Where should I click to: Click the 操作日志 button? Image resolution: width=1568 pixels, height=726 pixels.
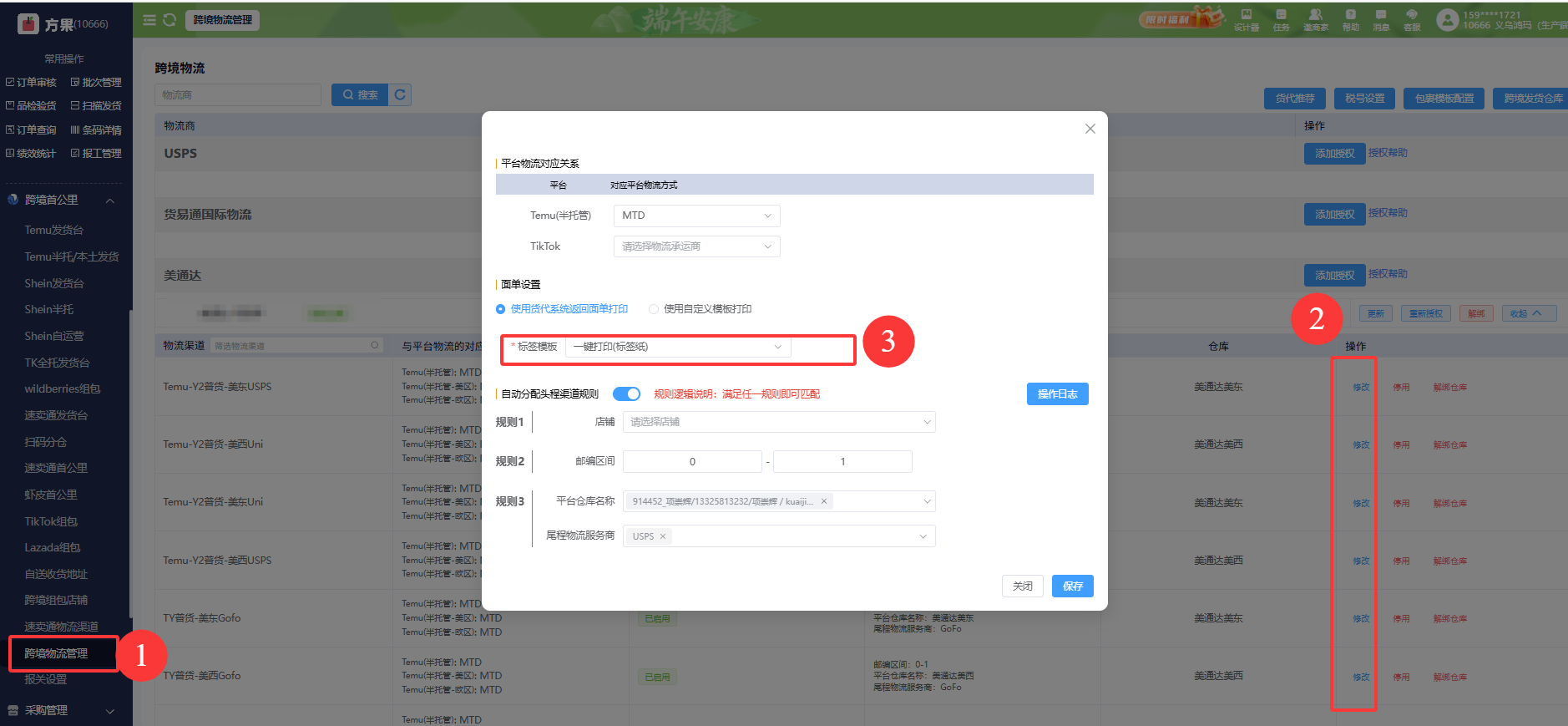1057,393
